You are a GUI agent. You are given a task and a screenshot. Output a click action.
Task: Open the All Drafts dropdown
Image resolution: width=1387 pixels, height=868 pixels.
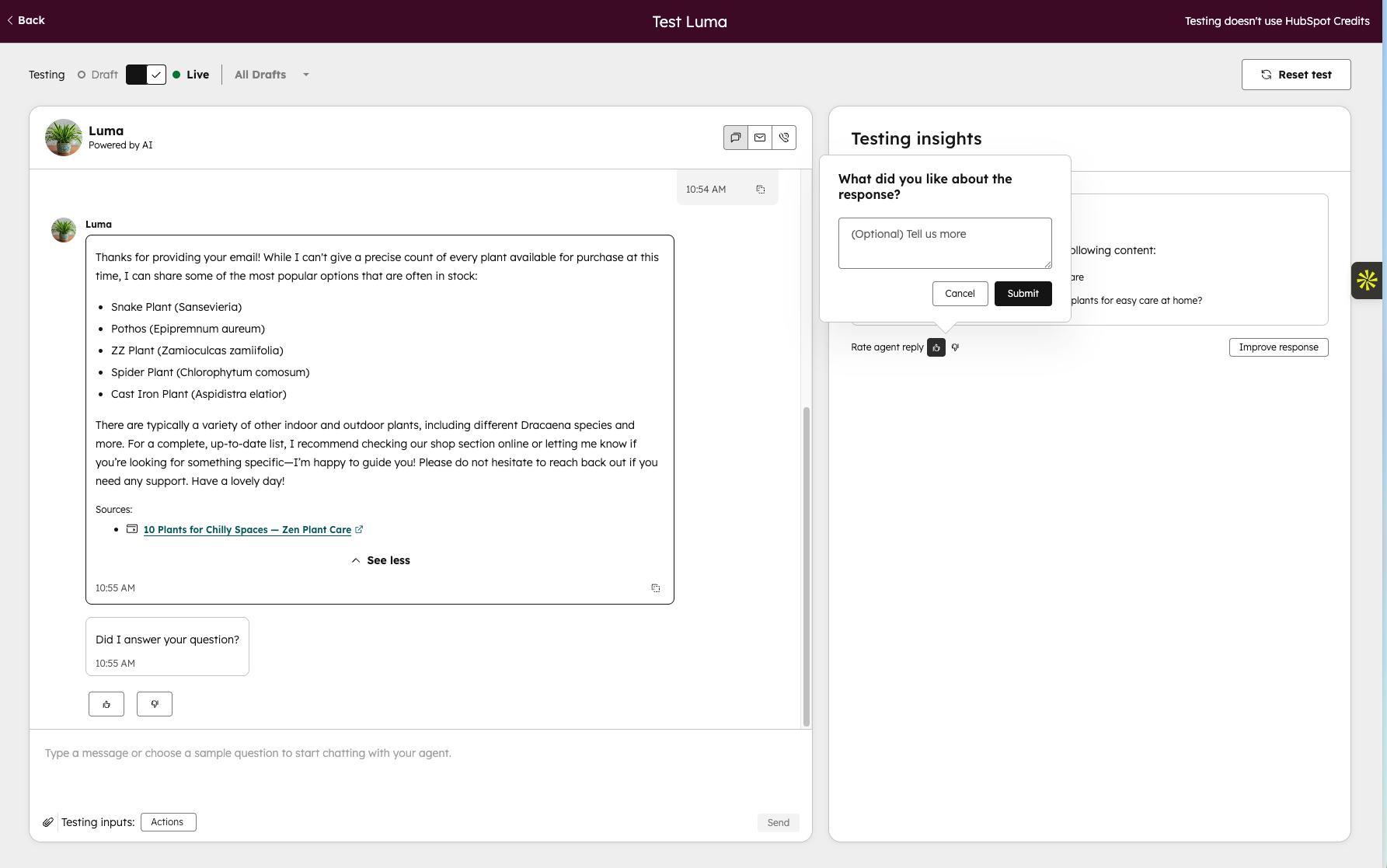271,75
